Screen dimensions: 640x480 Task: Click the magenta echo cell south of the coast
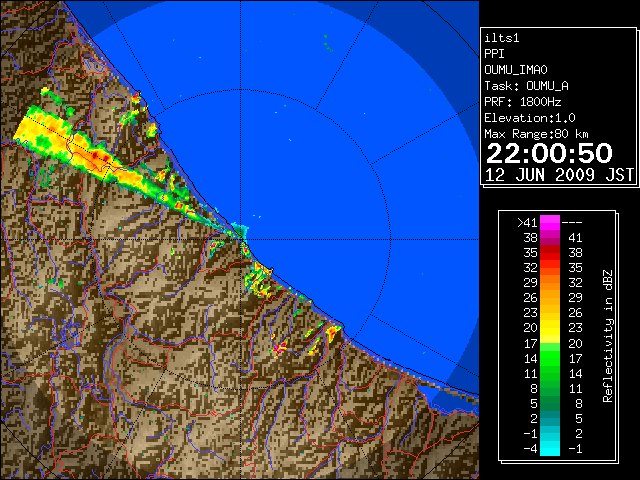(280, 348)
